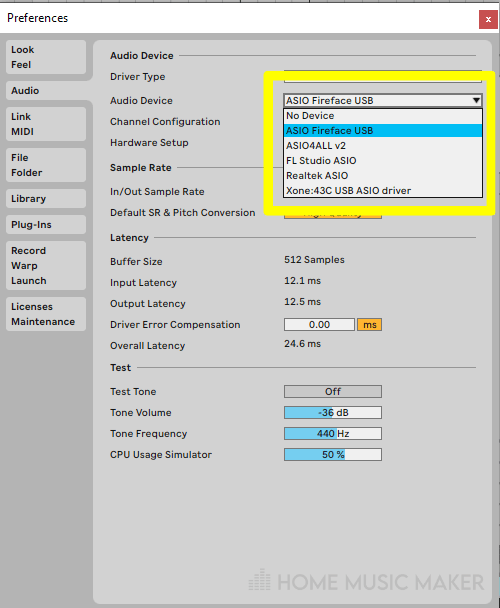Open the Plug-Ins preferences tab
The height and width of the screenshot is (608, 500).
(46, 225)
